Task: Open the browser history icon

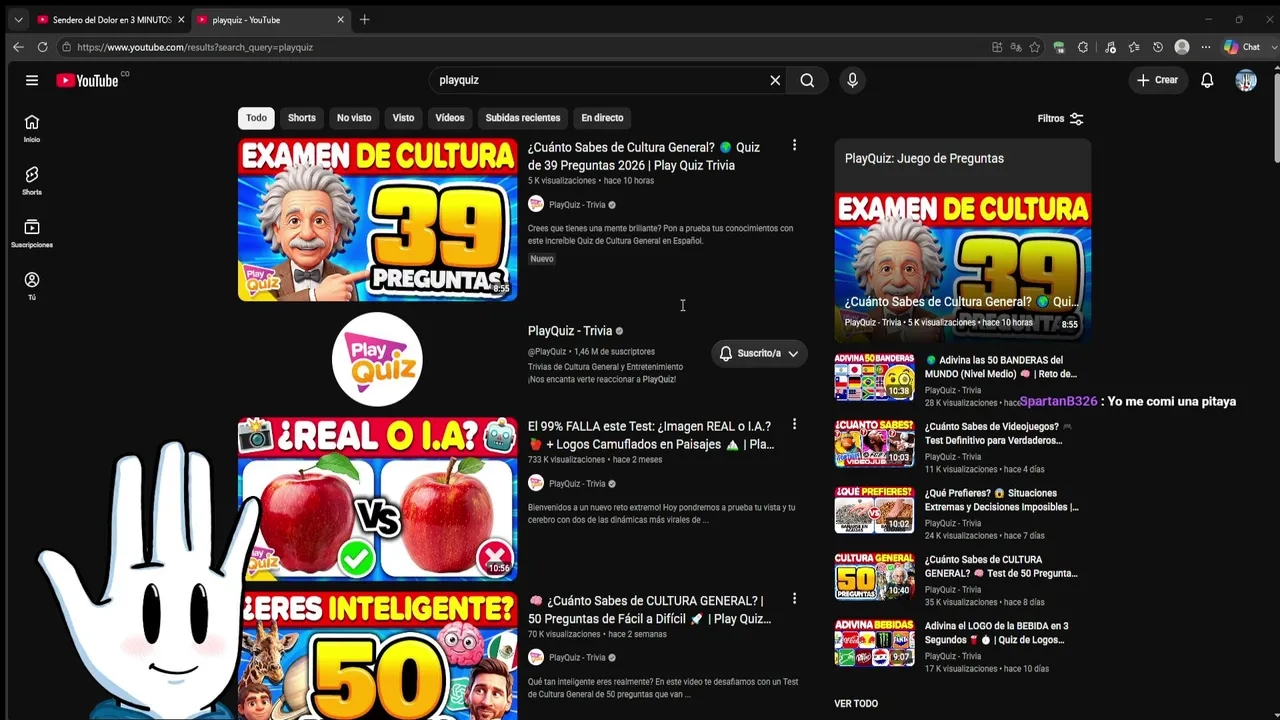Action: pyautogui.click(x=1158, y=47)
